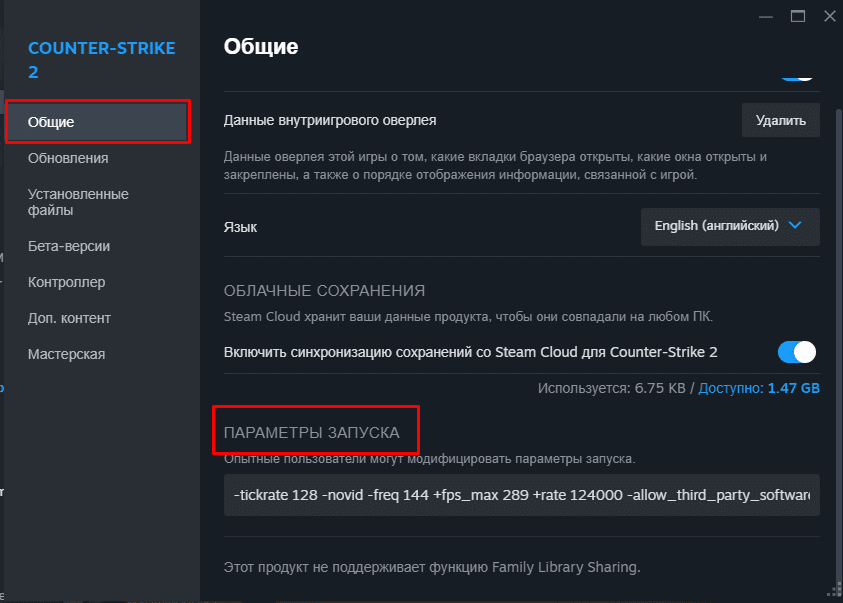The image size is (843, 603).
Task: Открыть выпадающий список выбора языка
Action: (729, 226)
